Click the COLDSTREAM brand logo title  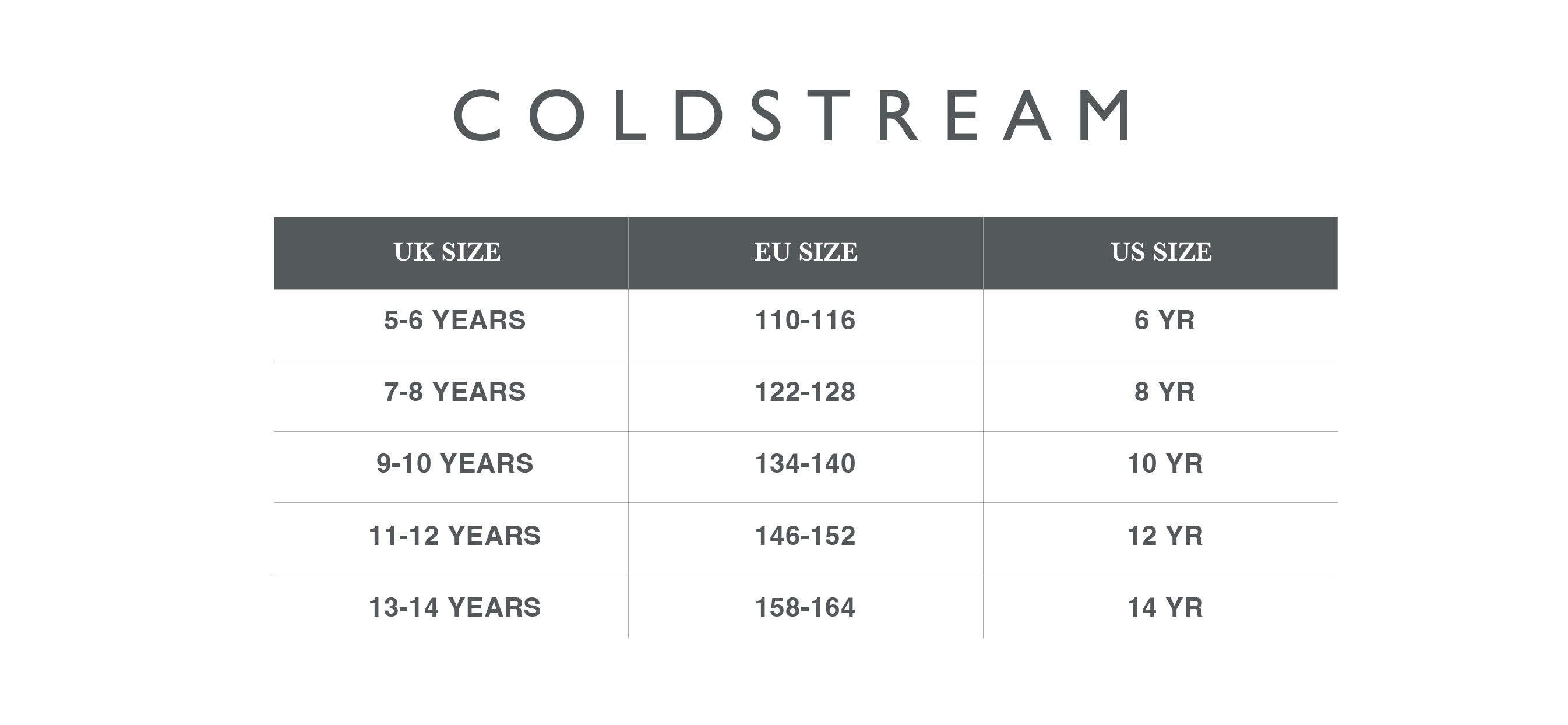tap(791, 115)
